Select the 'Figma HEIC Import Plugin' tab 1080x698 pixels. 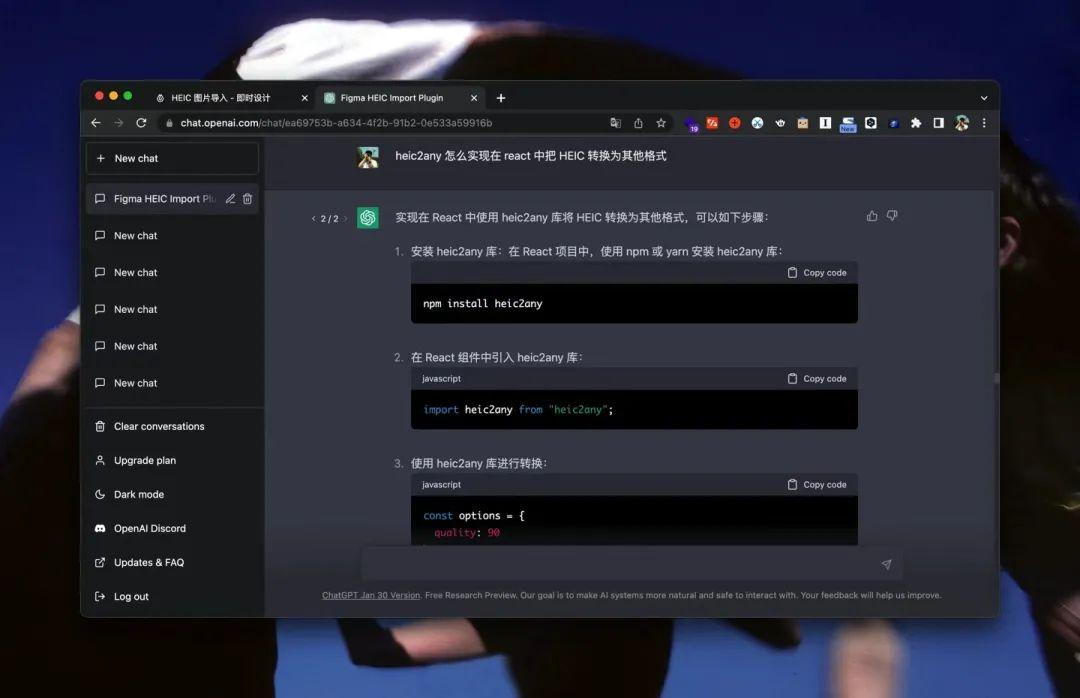[x=400, y=98]
